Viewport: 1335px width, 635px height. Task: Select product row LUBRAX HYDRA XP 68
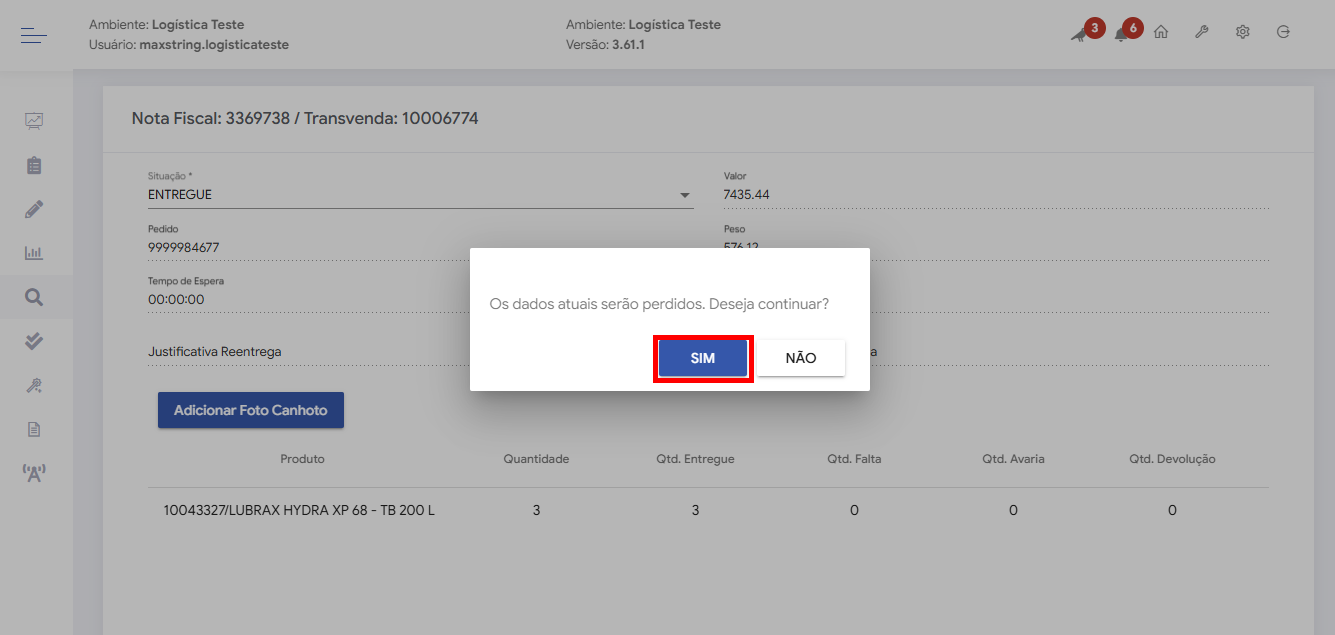[x=708, y=510]
